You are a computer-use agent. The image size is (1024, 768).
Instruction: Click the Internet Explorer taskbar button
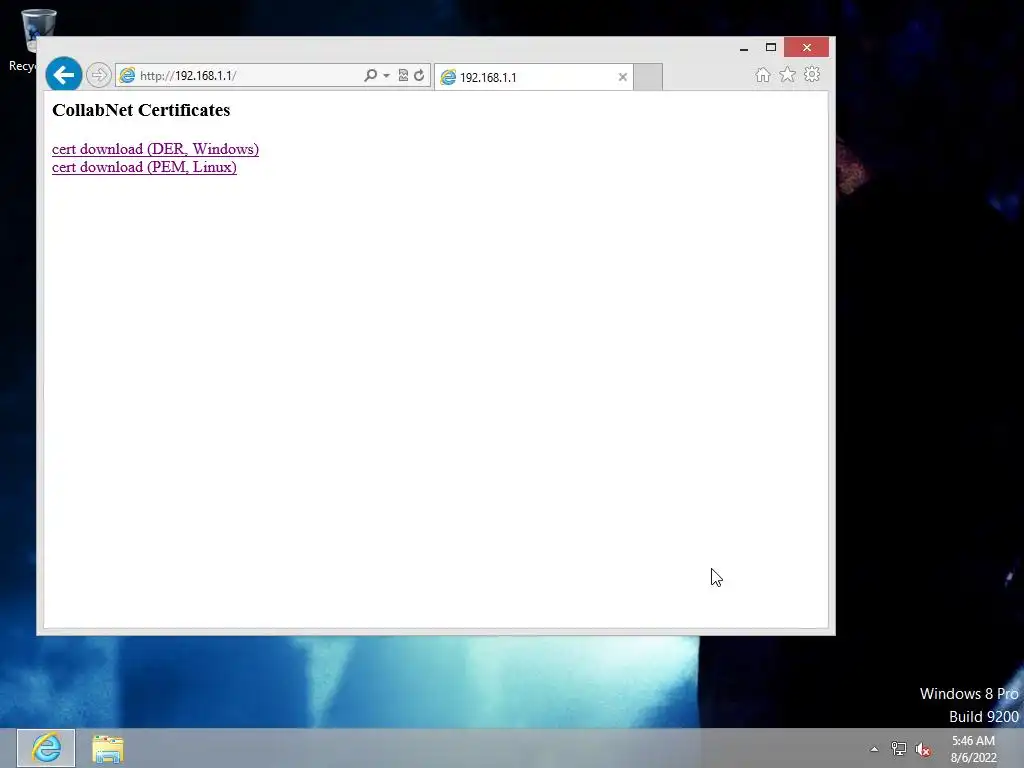[x=46, y=748]
